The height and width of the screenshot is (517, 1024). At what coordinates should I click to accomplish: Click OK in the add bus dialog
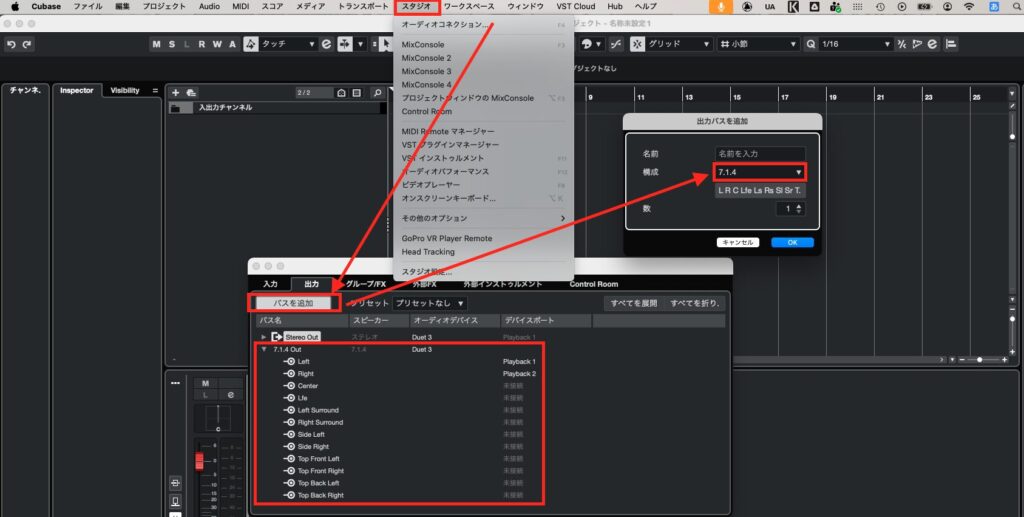[x=792, y=242]
